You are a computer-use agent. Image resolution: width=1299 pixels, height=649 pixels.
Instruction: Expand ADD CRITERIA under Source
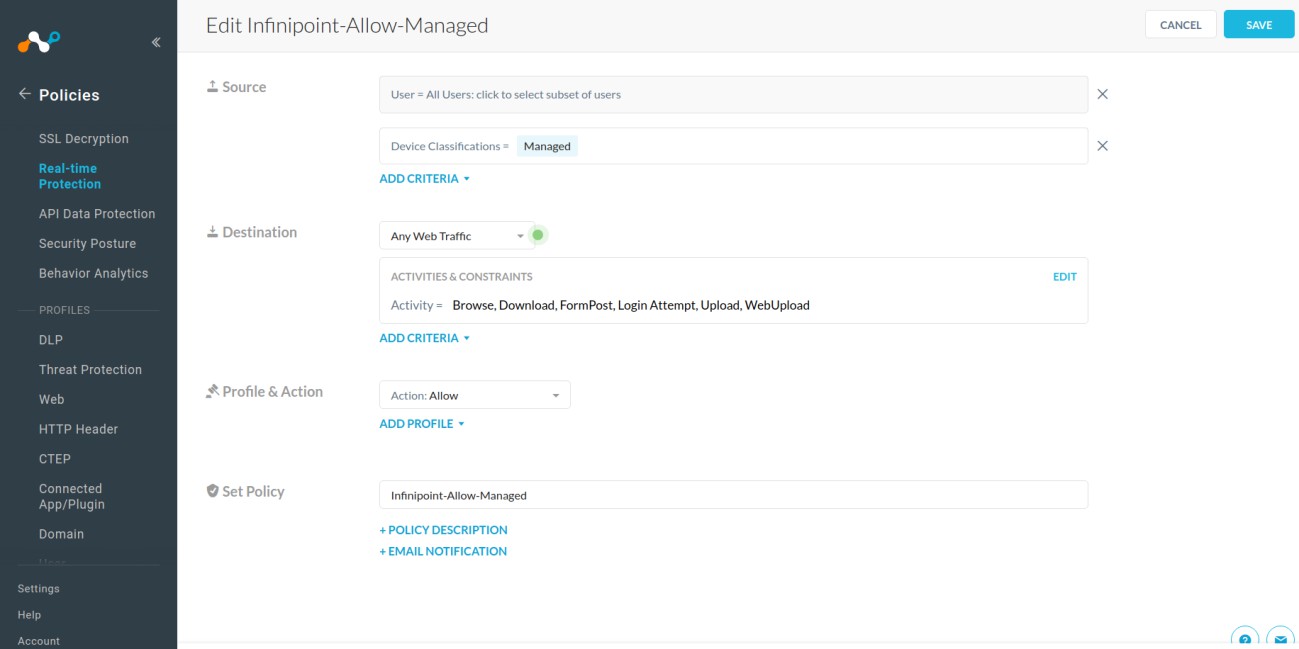[x=424, y=178]
